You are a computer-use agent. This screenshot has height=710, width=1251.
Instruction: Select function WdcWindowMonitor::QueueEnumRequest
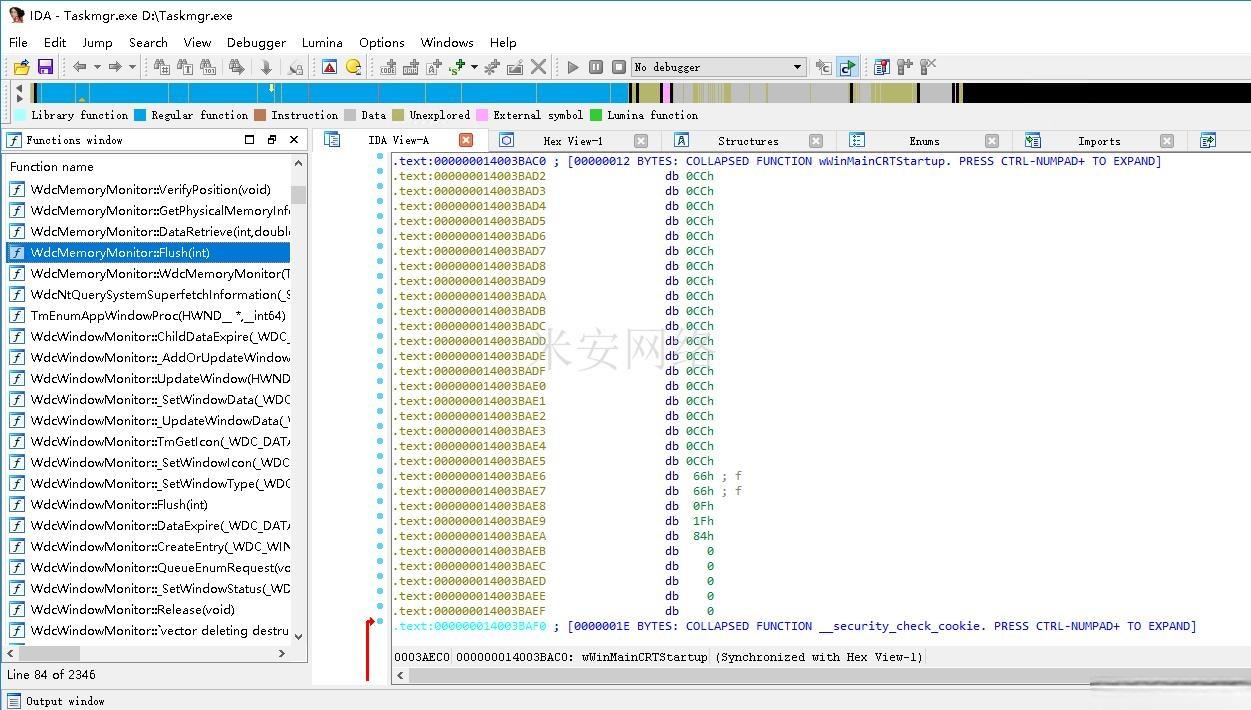150,568
